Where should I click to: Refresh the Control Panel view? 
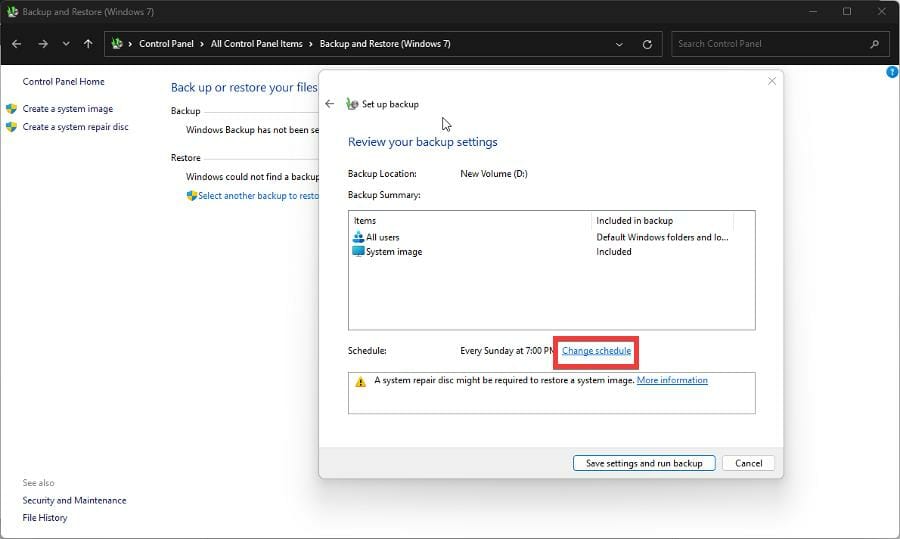[x=647, y=44]
